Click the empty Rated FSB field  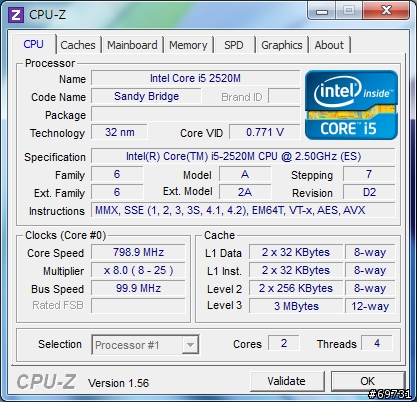coord(138,306)
